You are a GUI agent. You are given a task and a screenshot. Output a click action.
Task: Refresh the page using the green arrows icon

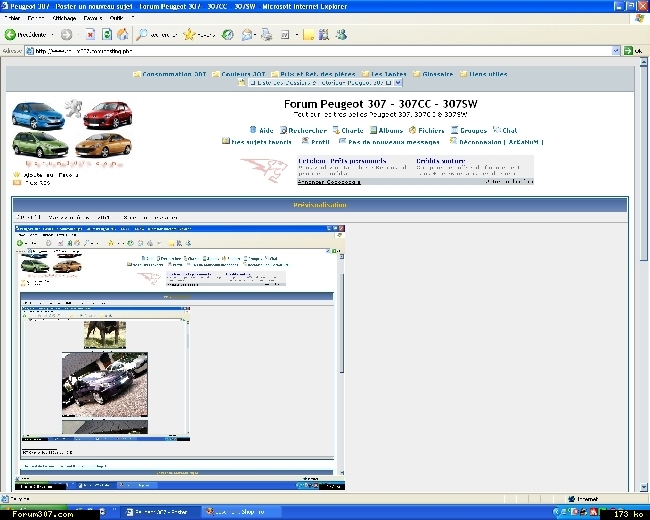click(x=107, y=35)
